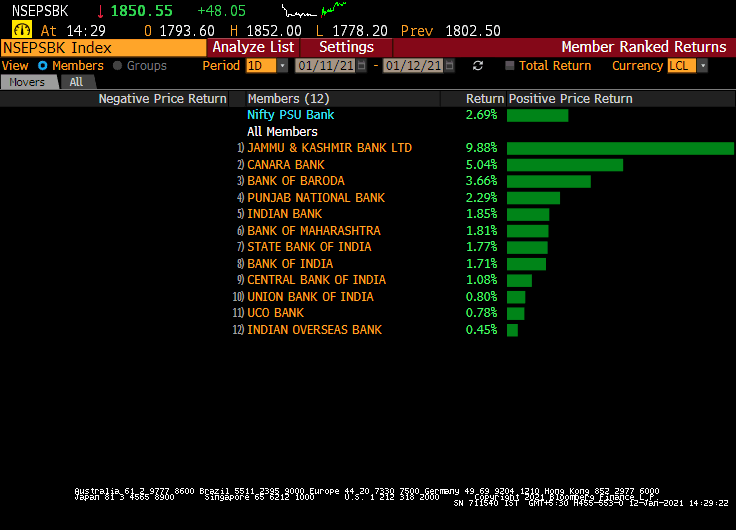Select the Groups radio button
736x530 pixels.
pyautogui.click(x=118, y=66)
